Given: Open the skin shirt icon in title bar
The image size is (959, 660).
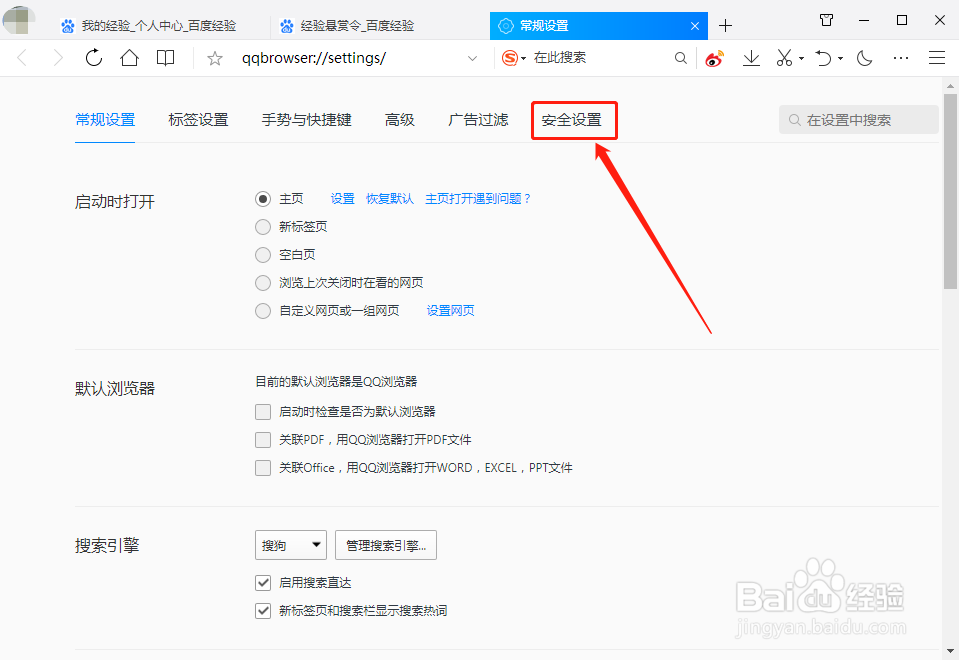Looking at the screenshot, I should click(826, 20).
